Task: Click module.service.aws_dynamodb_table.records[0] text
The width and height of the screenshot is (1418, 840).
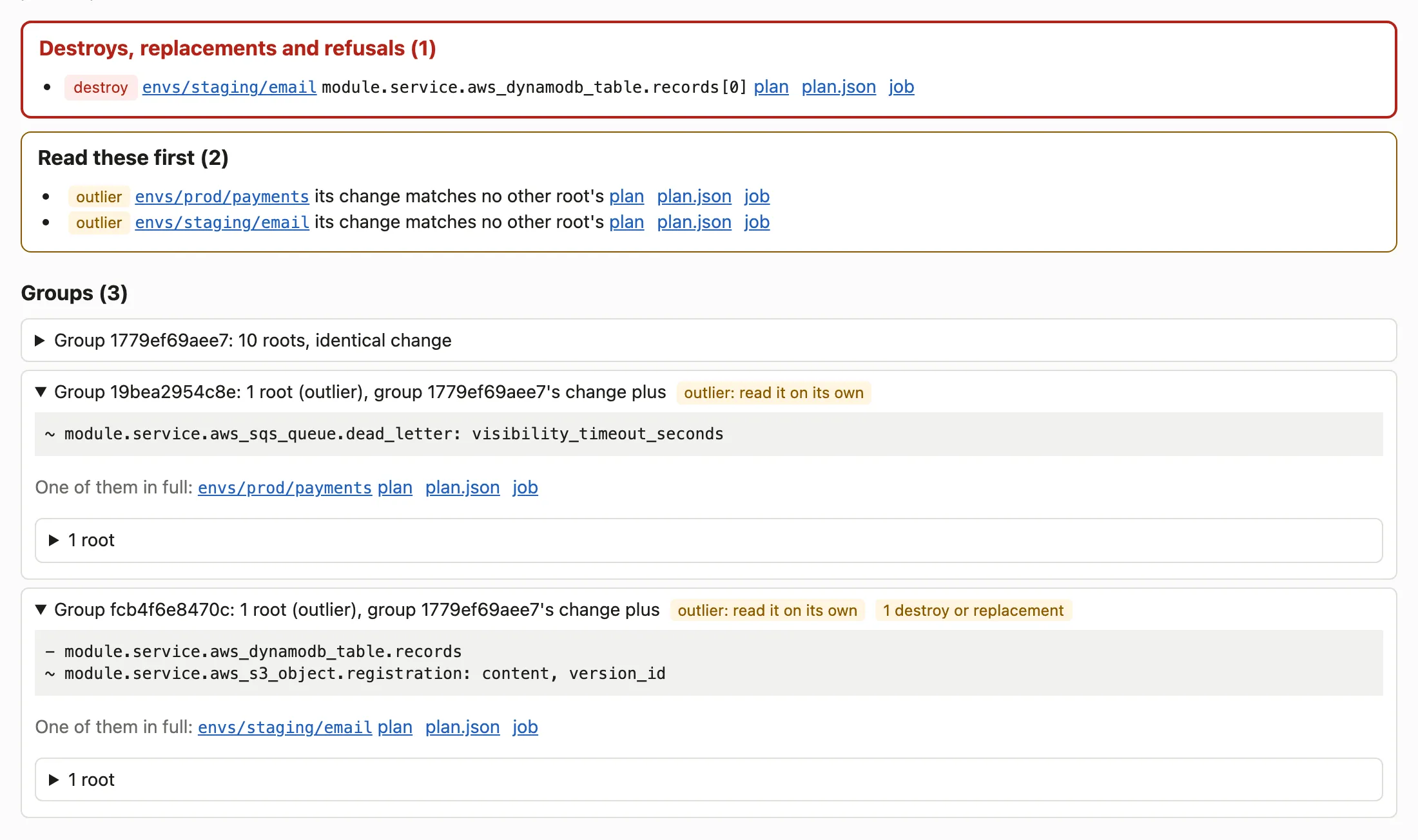Action: coord(534,87)
